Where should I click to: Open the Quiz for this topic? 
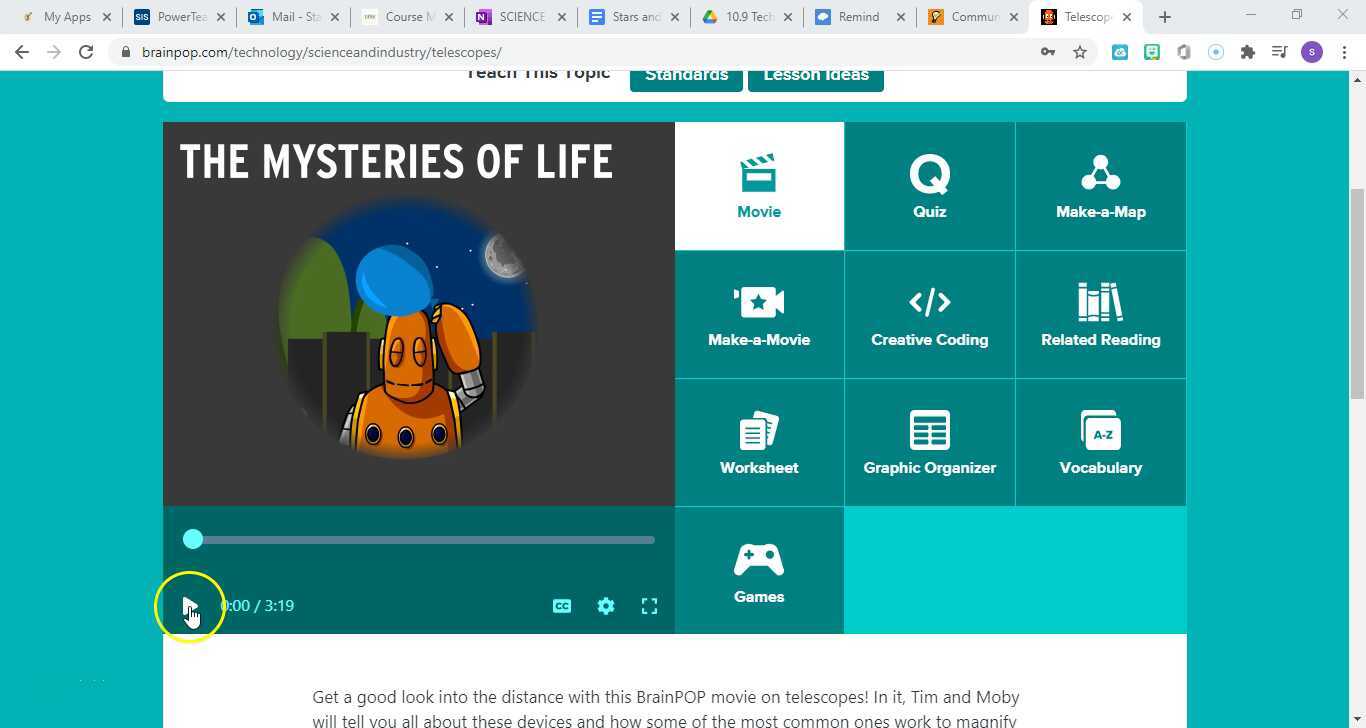928,185
